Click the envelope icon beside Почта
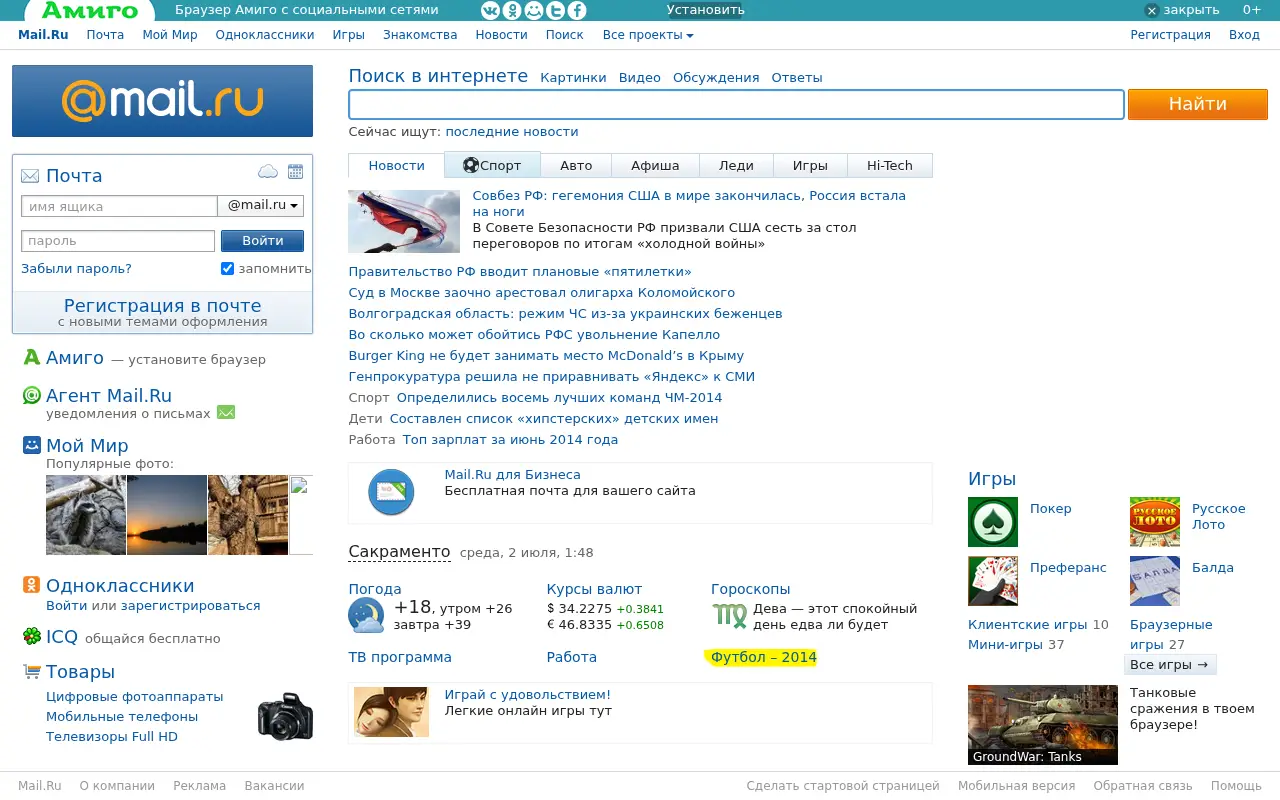 (x=30, y=176)
